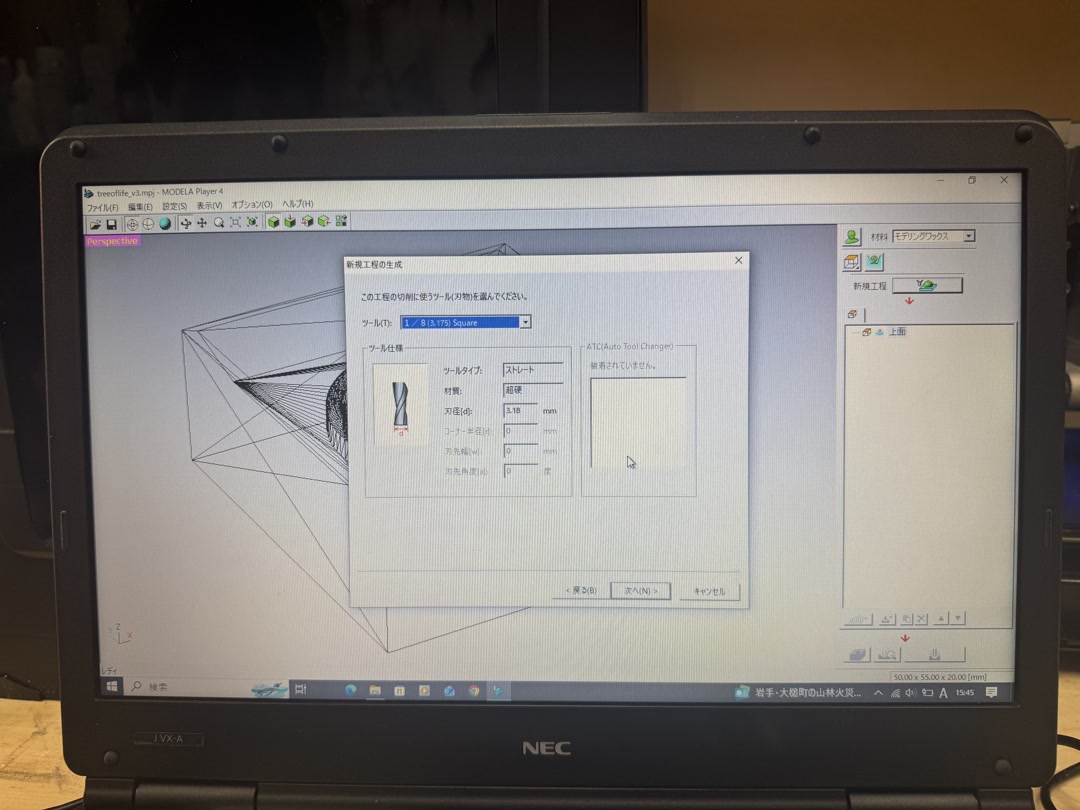Screen dimensions: 1080x810
Task: Click the 15:45 clock in the taskbar
Action: pos(965,692)
